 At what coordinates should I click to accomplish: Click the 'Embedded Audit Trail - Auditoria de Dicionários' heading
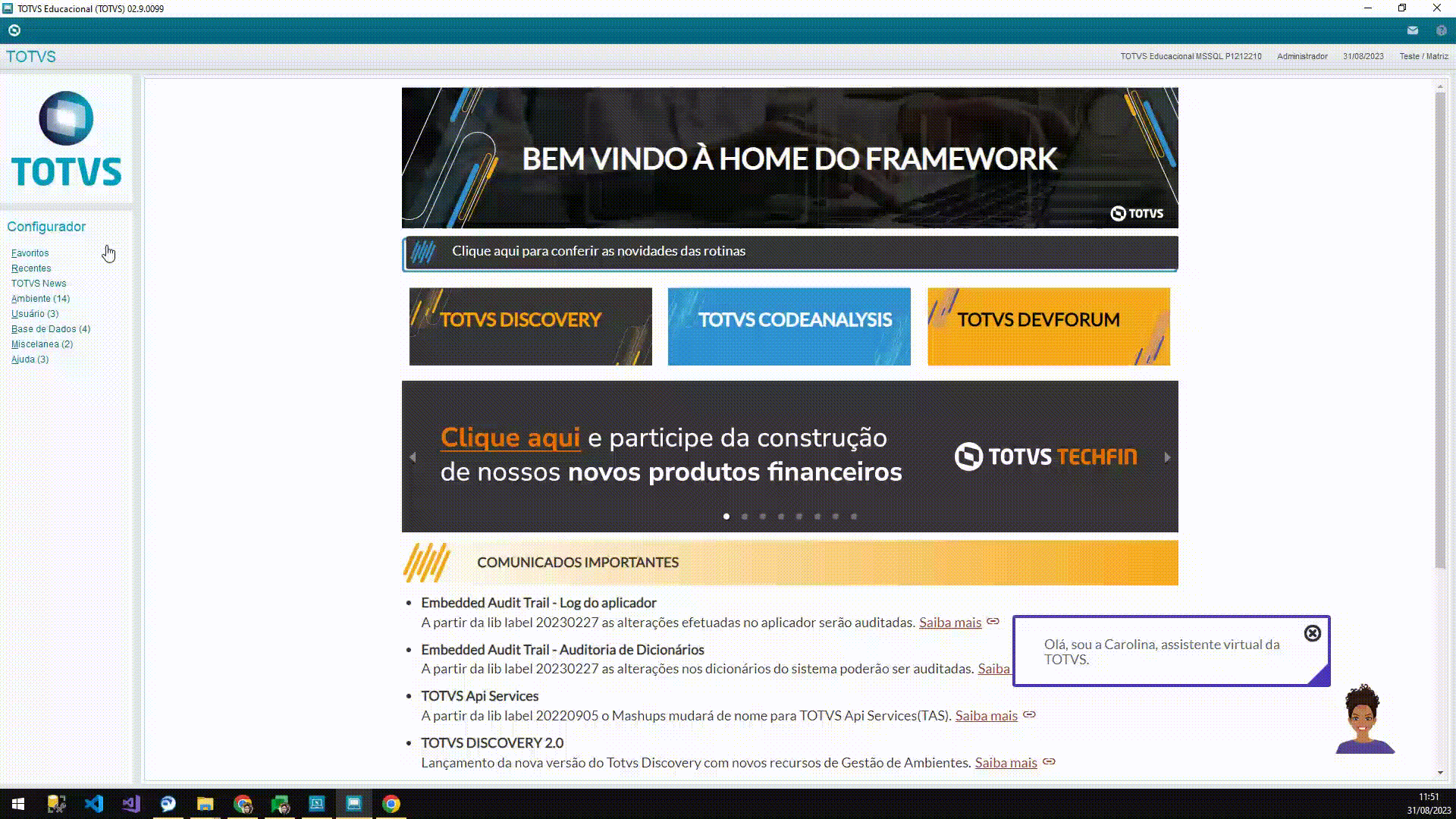pyautogui.click(x=563, y=650)
